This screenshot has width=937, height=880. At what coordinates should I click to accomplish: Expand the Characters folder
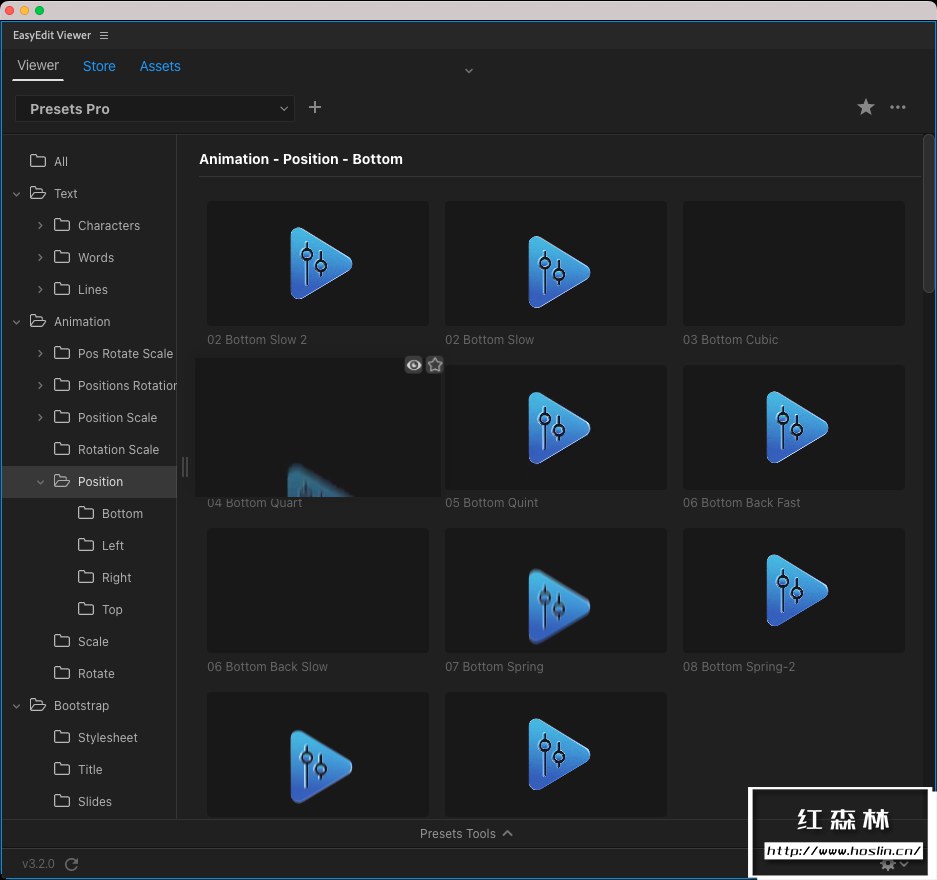point(40,226)
